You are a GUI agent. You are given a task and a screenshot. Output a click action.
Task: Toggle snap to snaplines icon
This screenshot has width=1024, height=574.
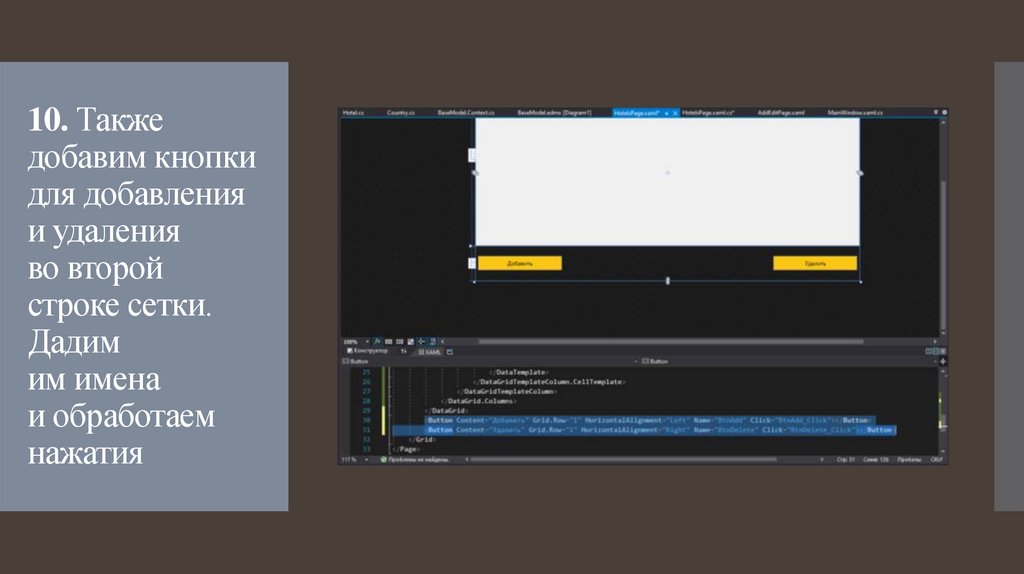pyautogui.click(x=421, y=342)
